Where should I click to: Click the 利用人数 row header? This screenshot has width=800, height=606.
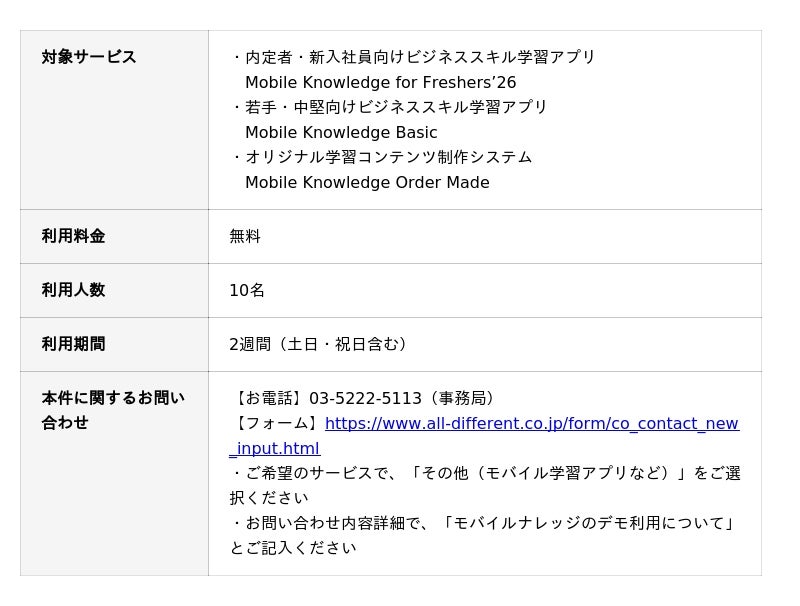[x=73, y=290]
